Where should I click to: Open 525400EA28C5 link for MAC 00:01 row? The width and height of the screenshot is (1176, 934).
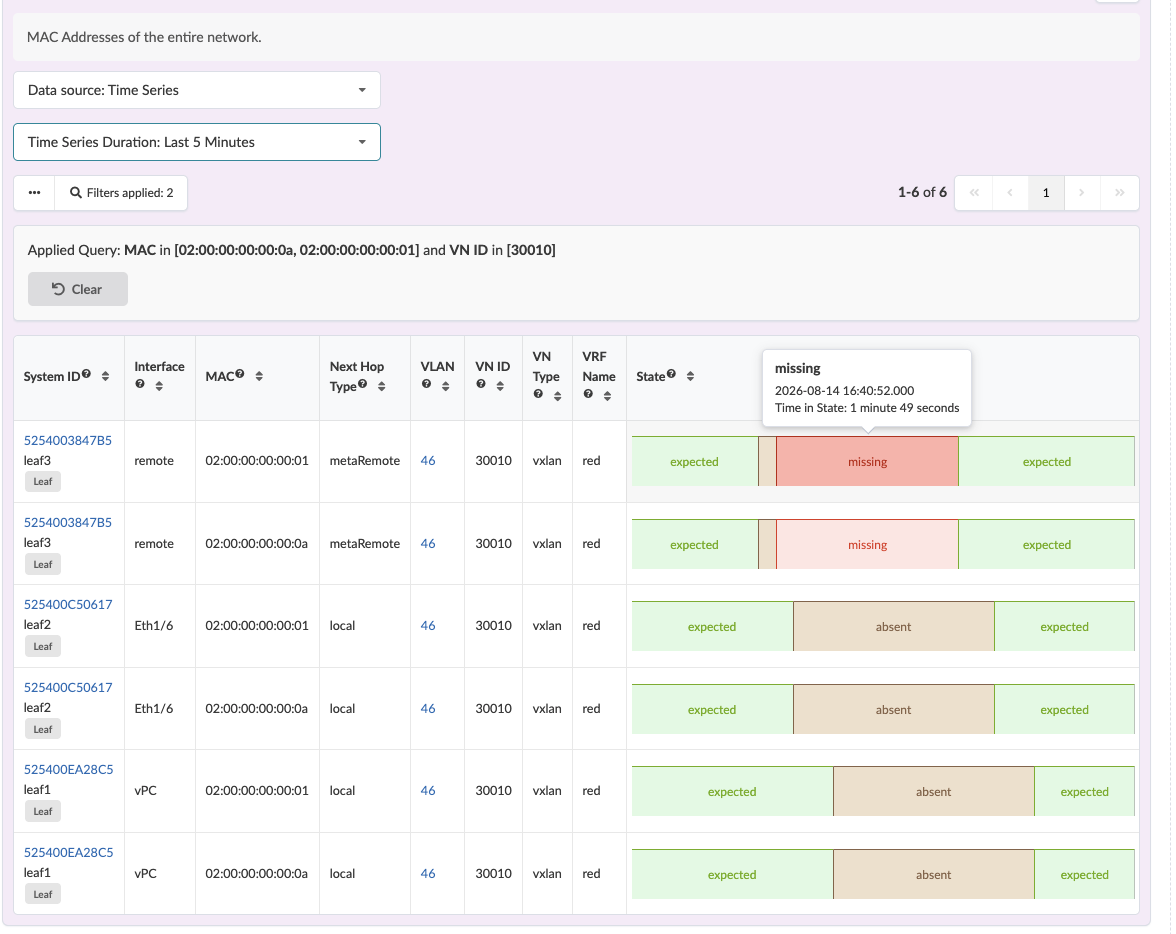click(68, 769)
